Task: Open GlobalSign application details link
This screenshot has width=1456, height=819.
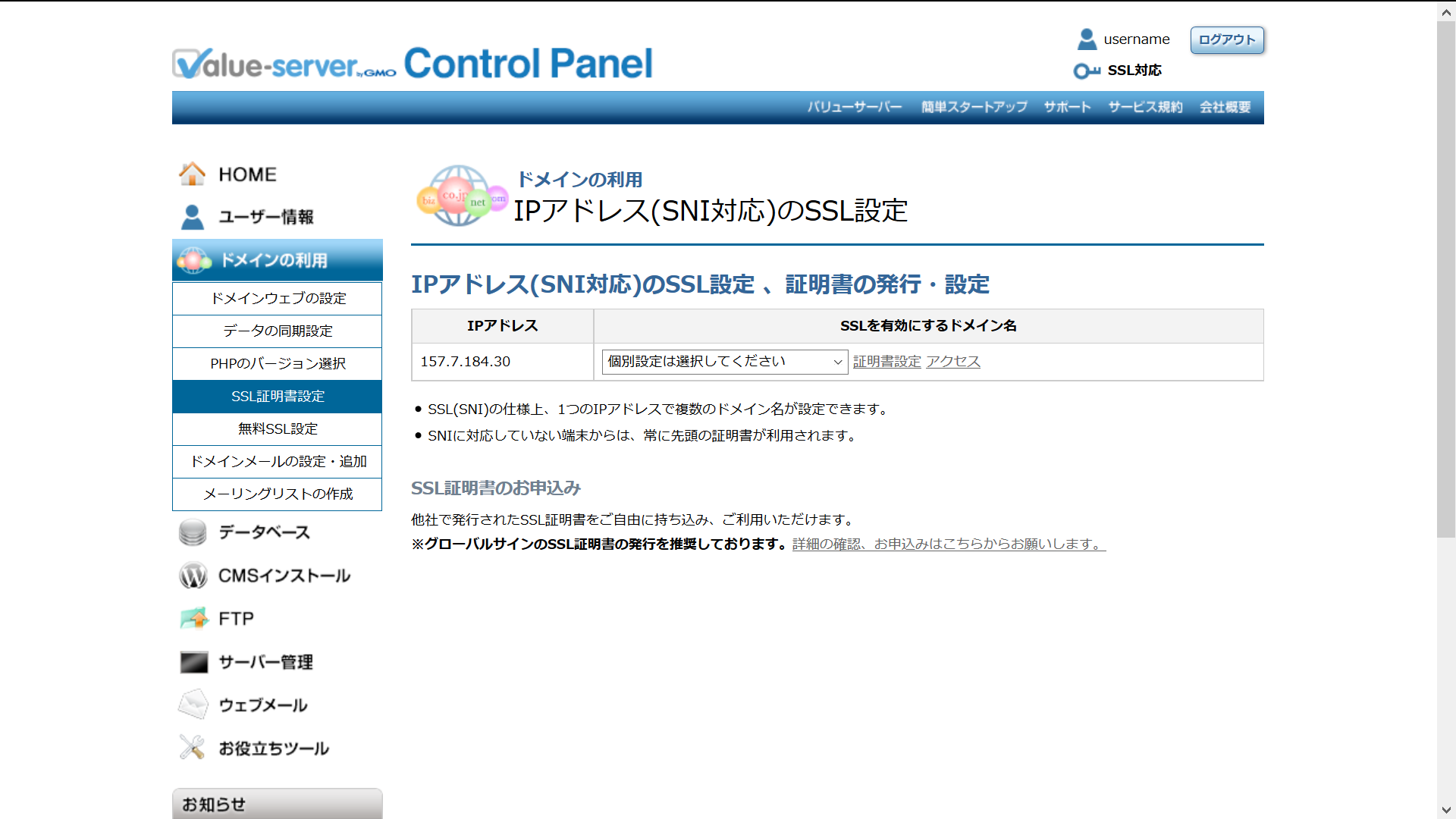Action: point(949,544)
